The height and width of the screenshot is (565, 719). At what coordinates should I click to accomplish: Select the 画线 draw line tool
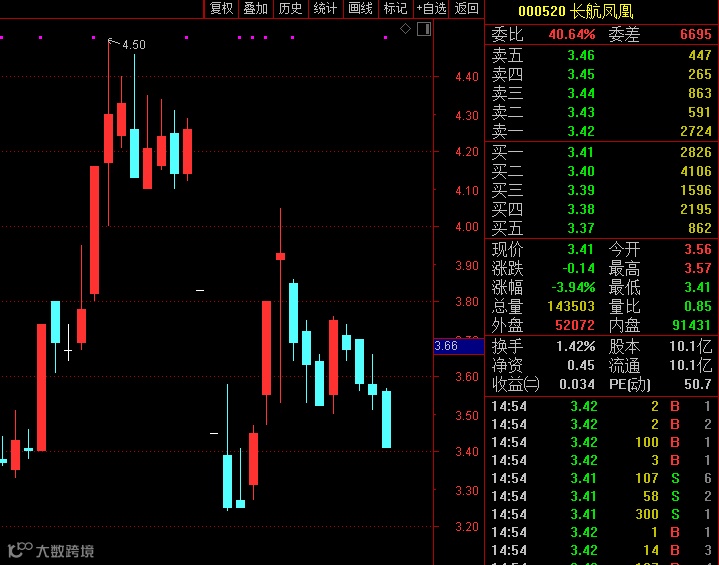pyautogui.click(x=360, y=9)
